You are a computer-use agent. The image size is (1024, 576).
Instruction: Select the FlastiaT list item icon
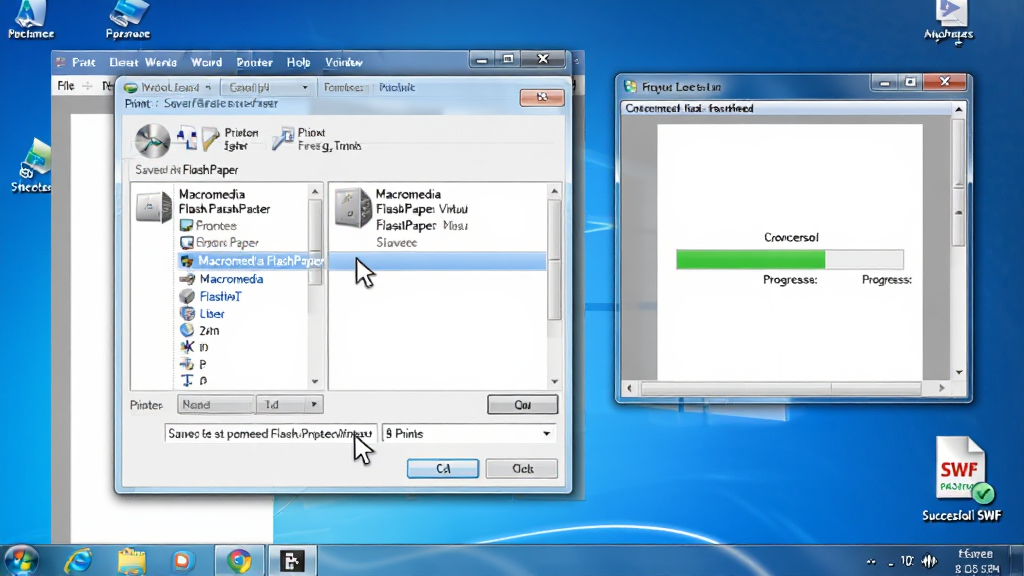tap(187, 296)
